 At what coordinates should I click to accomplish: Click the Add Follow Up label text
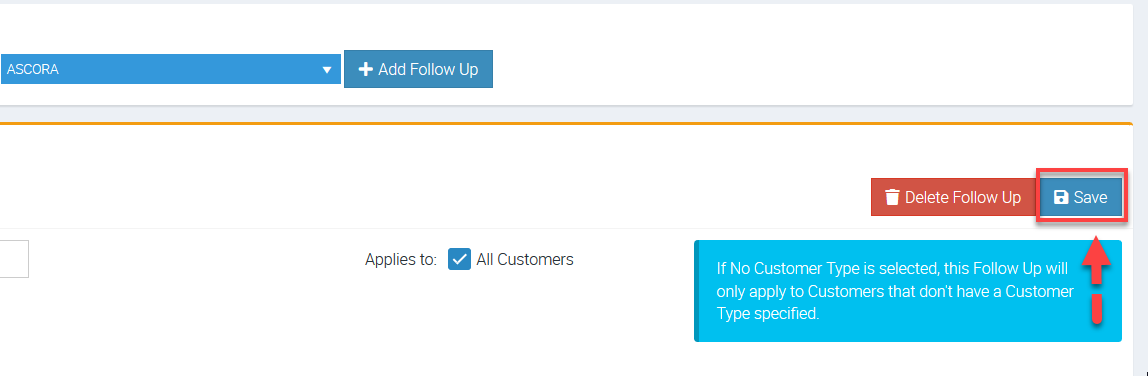pyautogui.click(x=428, y=69)
